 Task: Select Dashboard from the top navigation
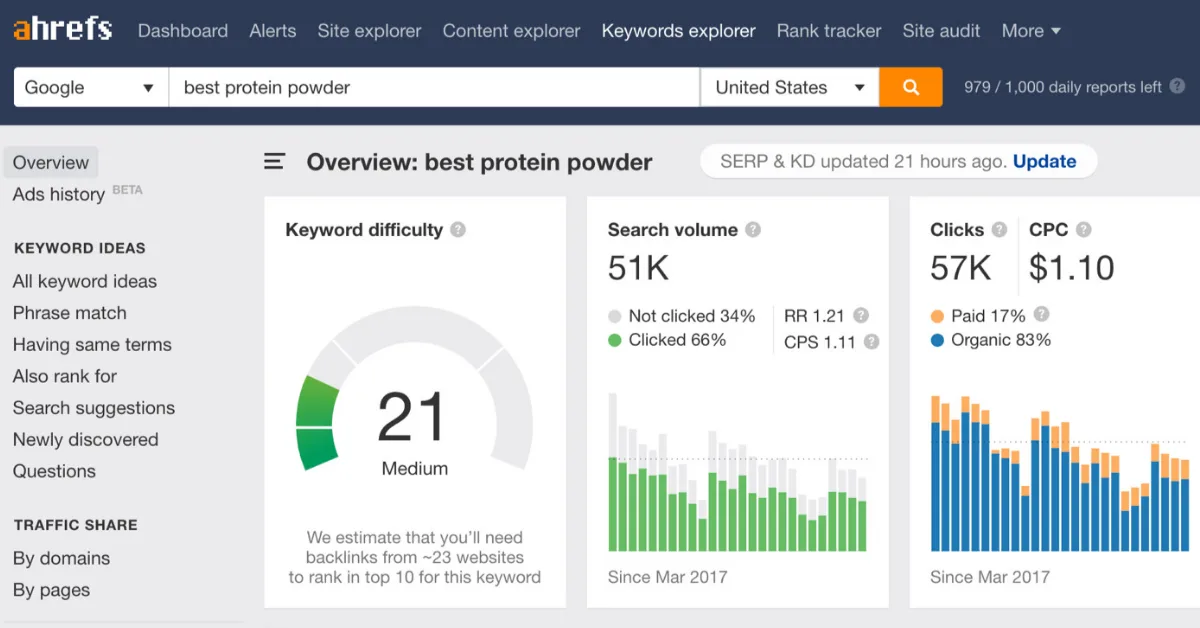182,31
